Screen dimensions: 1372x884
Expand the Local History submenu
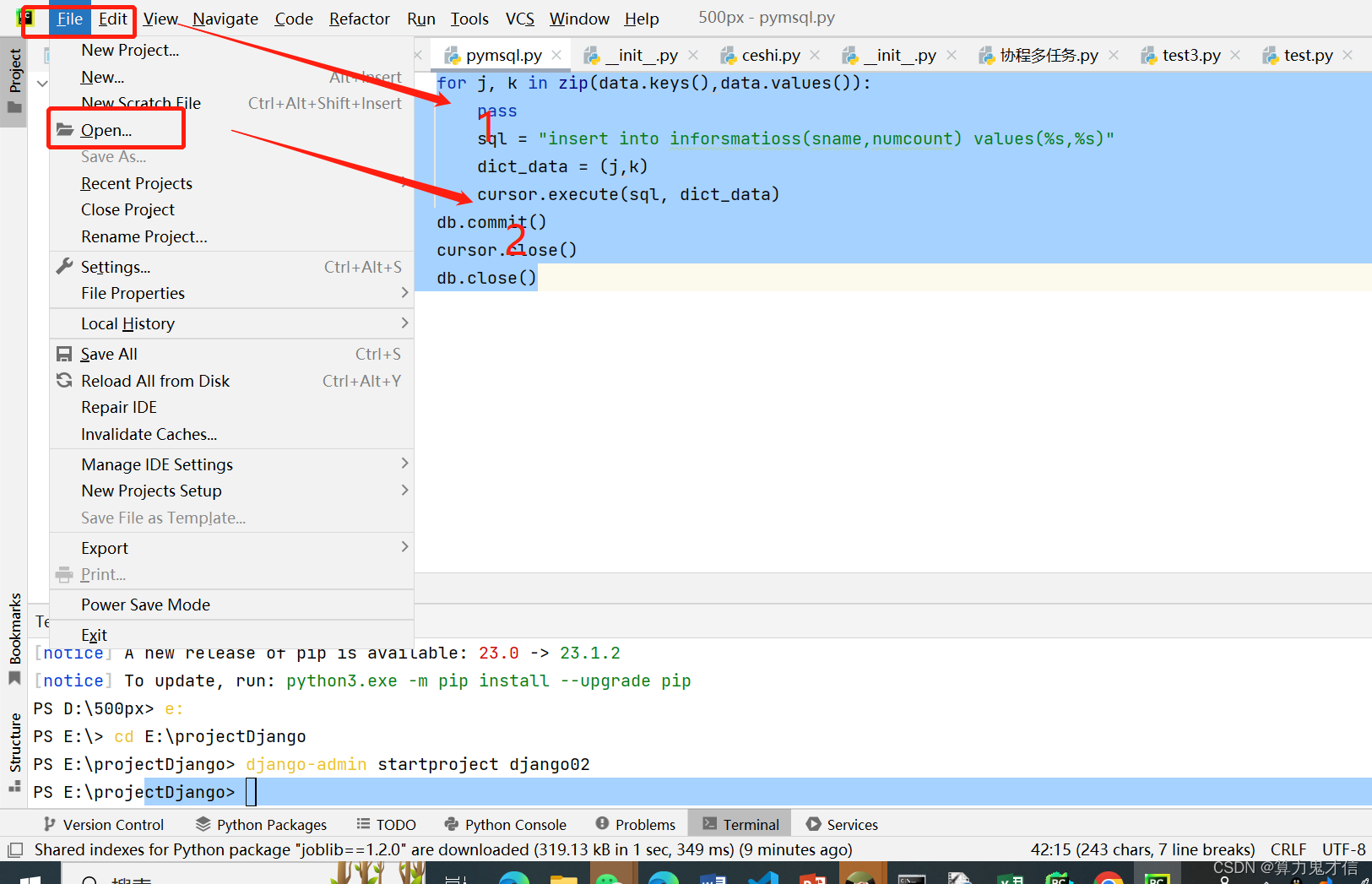pos(127,323)
